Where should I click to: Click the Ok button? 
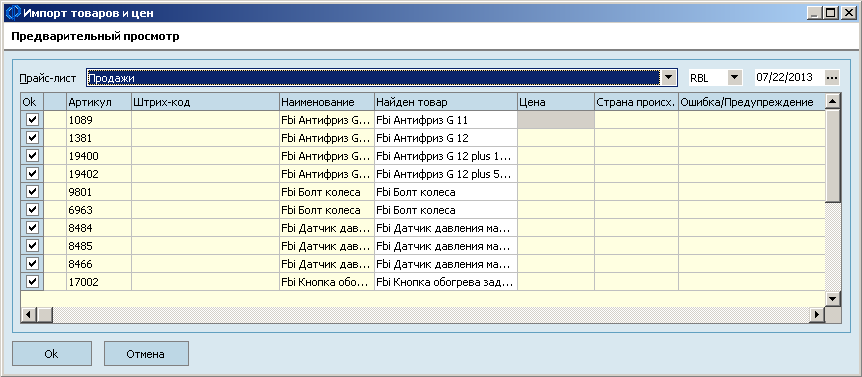point(51,354)
